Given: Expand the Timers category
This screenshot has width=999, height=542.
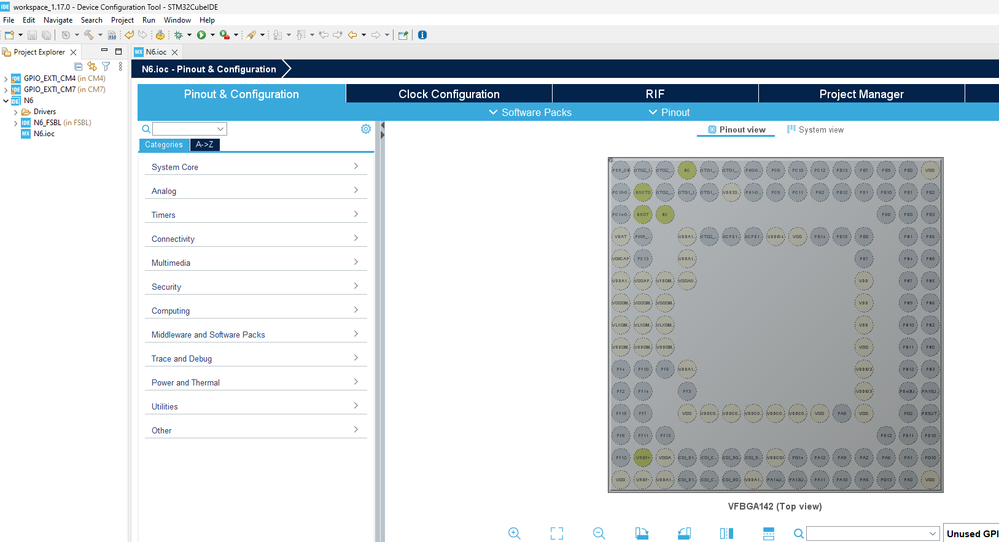Looking at the screenshot, I should coord(255,215).
